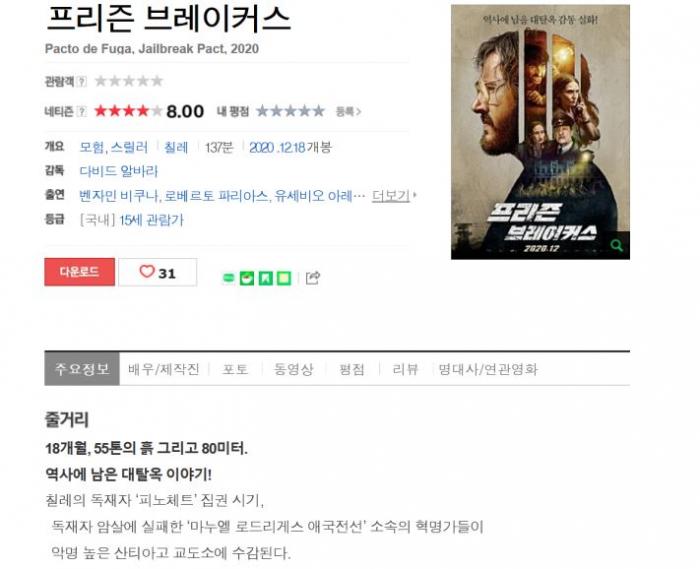This screenshot has height=569, width=700.
Task: Click the green bookmark share icon
Action: coord(266,278)
